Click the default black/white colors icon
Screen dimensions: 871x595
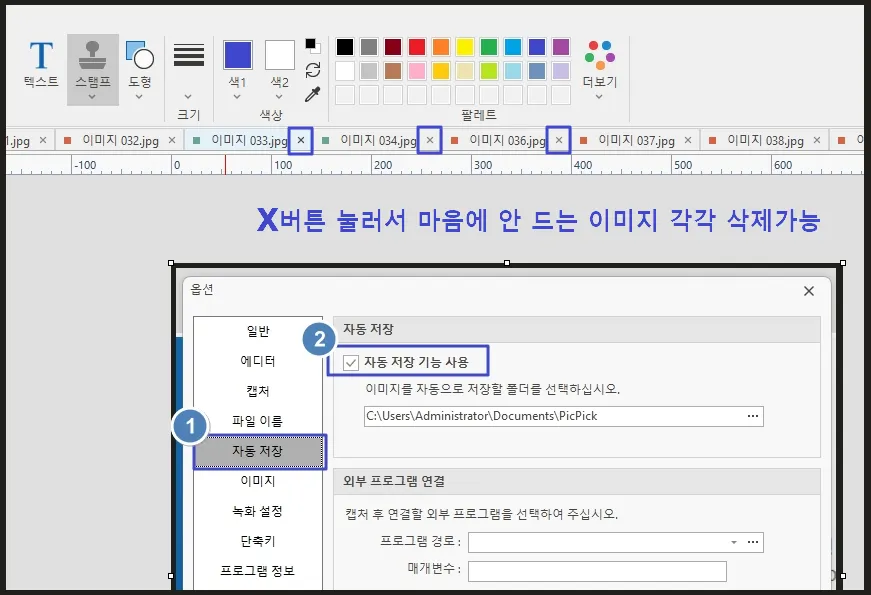click(313, 46)
